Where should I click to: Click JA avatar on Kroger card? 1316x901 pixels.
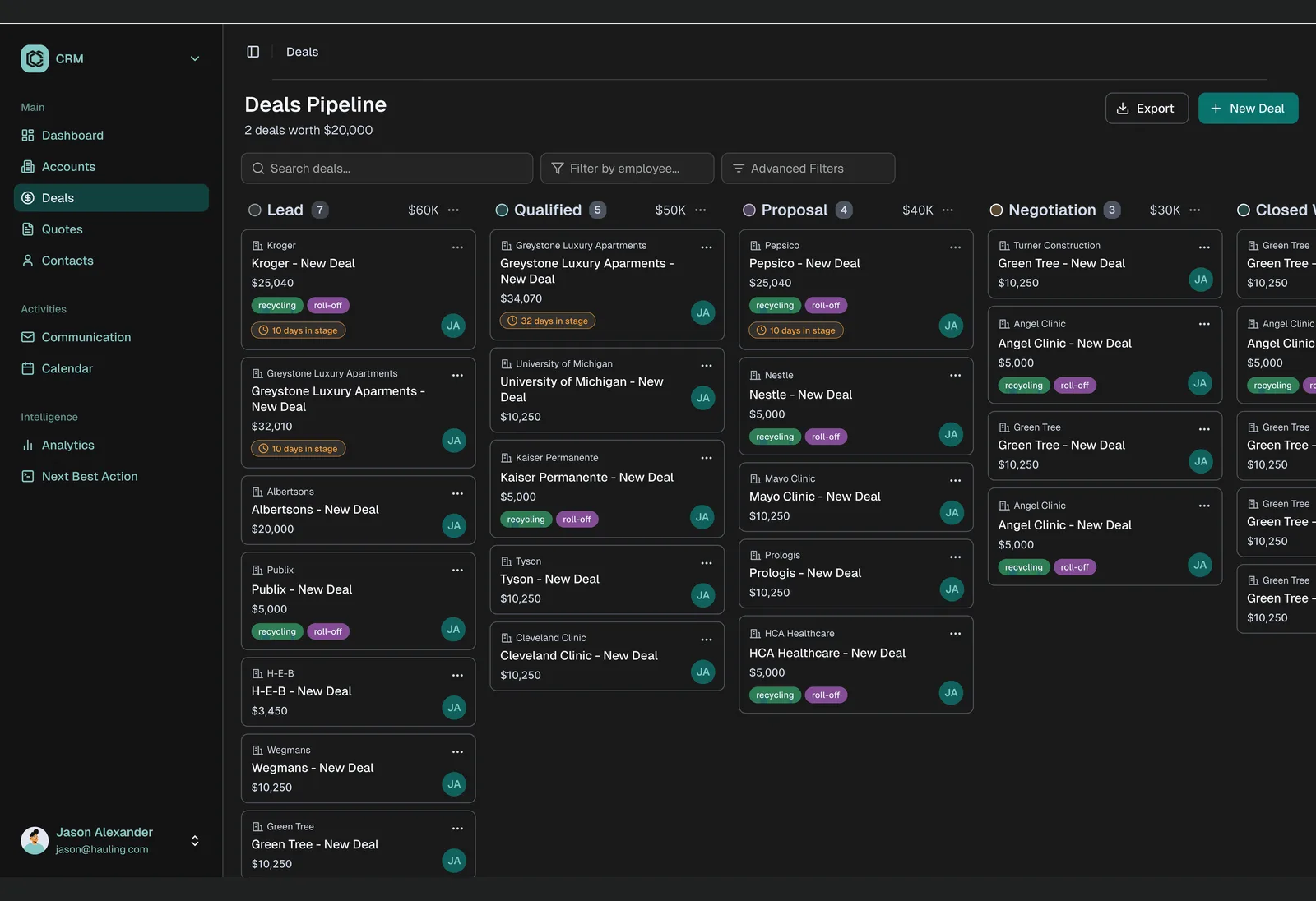[453, 326]
